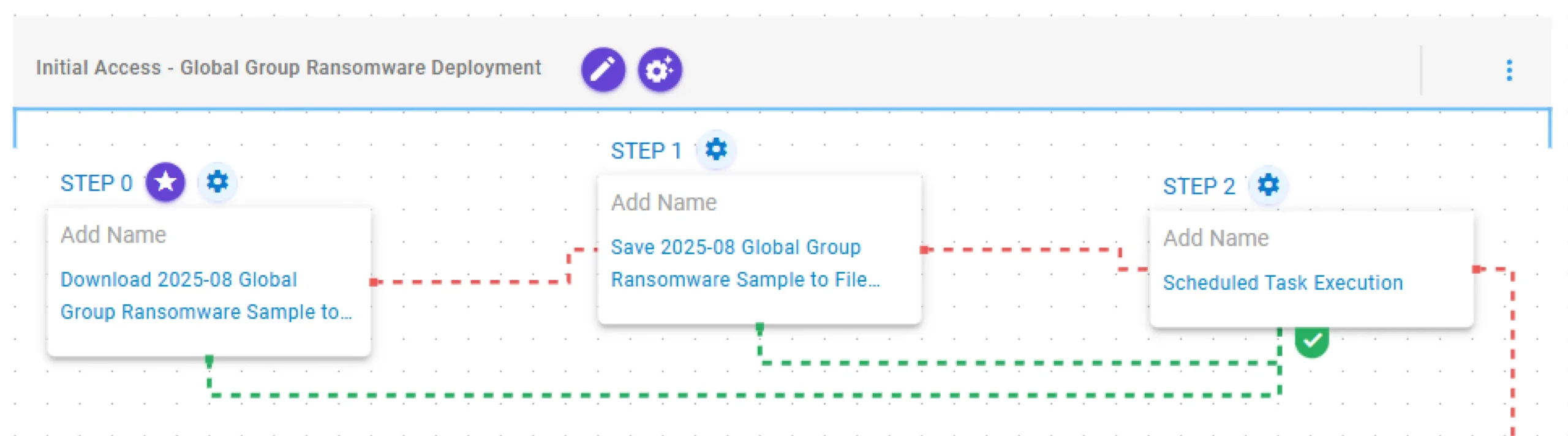Click Add Name field in STEP 1 card
The image size is (1568, 436).
pyautogui.click(x=664, y=203)
